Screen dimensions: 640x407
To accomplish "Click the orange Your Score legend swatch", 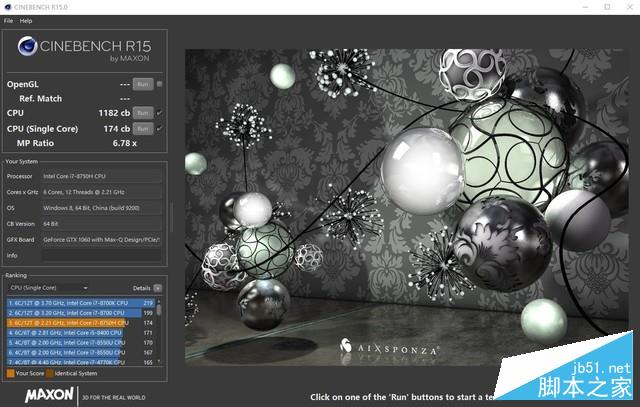I will pos(11,373).
